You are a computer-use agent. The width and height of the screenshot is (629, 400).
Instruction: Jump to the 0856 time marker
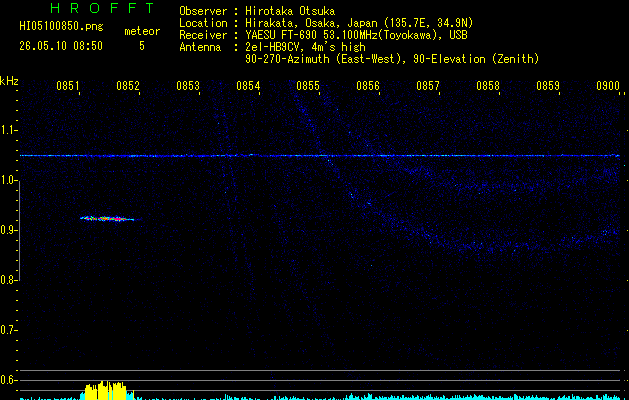368,85
